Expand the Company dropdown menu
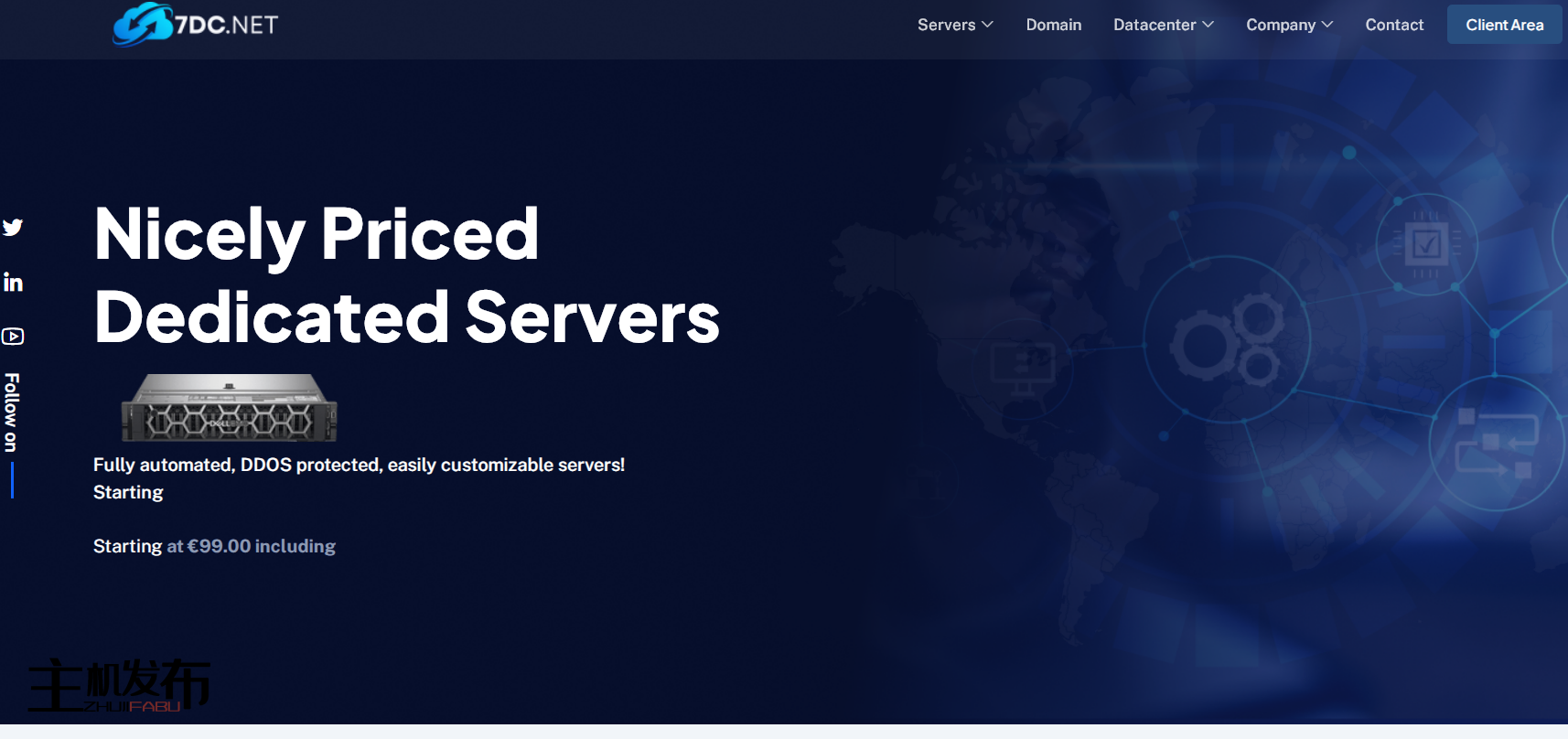 coord(1289,25)
